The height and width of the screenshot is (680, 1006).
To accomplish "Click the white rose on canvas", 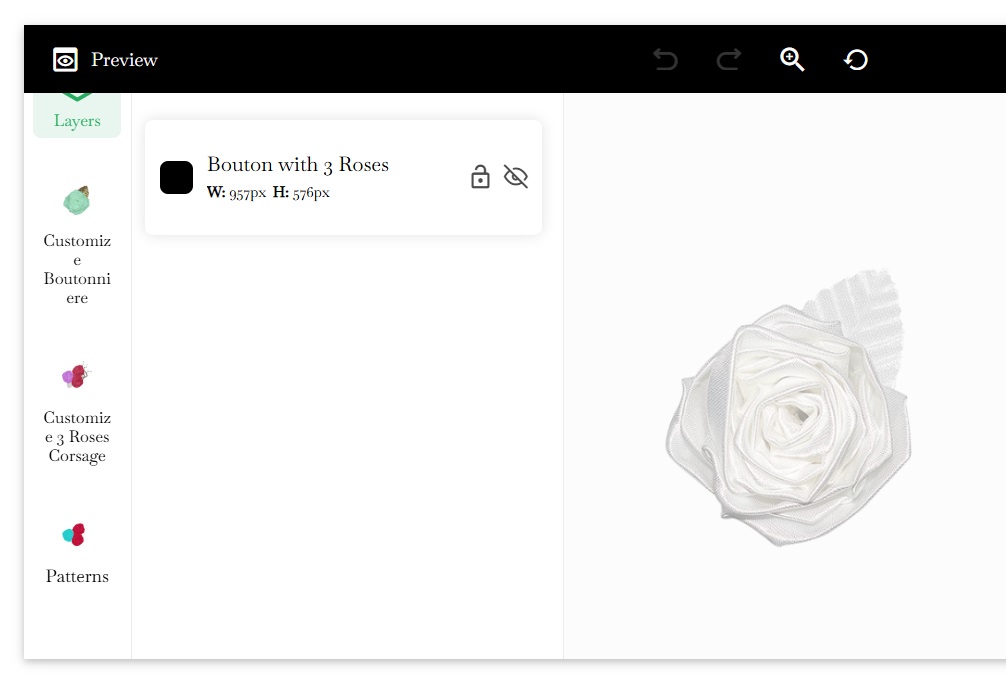I will pos(789,408).
